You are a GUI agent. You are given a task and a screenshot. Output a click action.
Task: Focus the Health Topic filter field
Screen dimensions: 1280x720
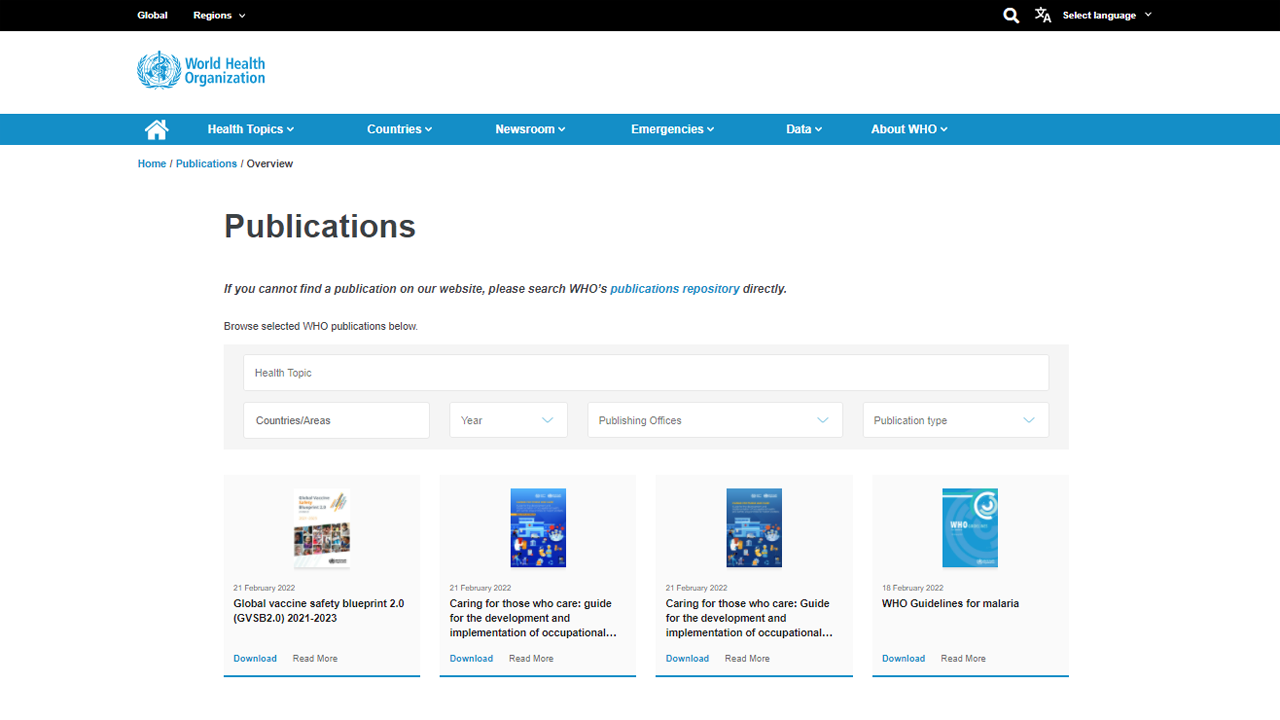(646, 372)
